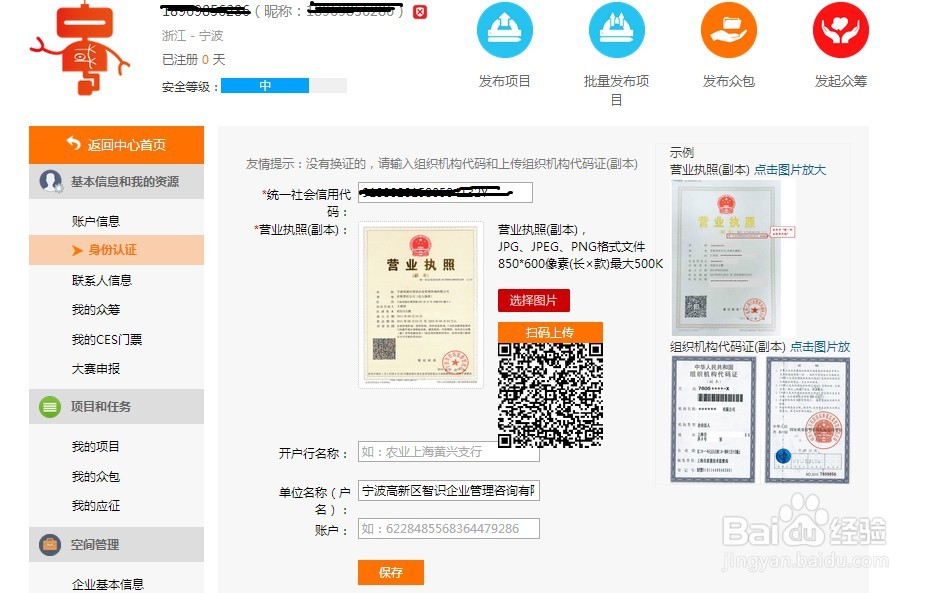Click the 批量发布项目 batch publish icon

[x=617, y=30]
